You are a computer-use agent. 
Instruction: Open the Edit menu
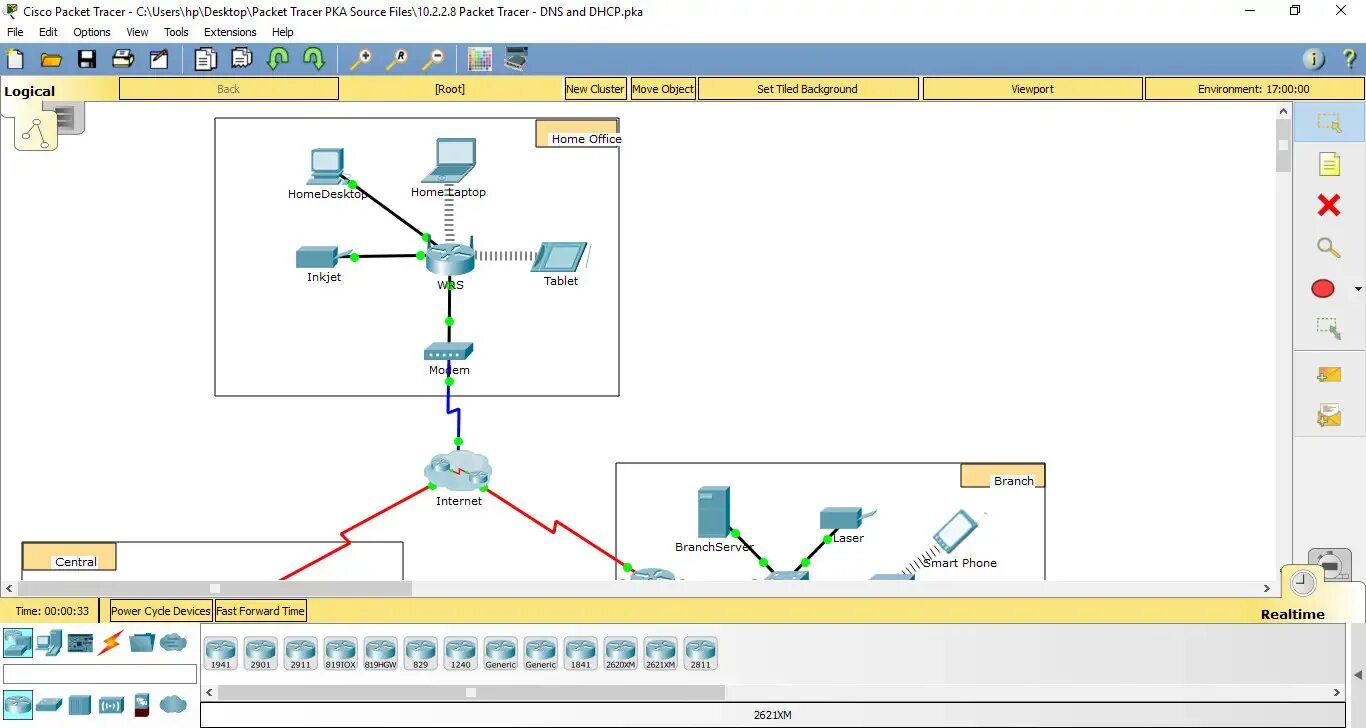48,32
